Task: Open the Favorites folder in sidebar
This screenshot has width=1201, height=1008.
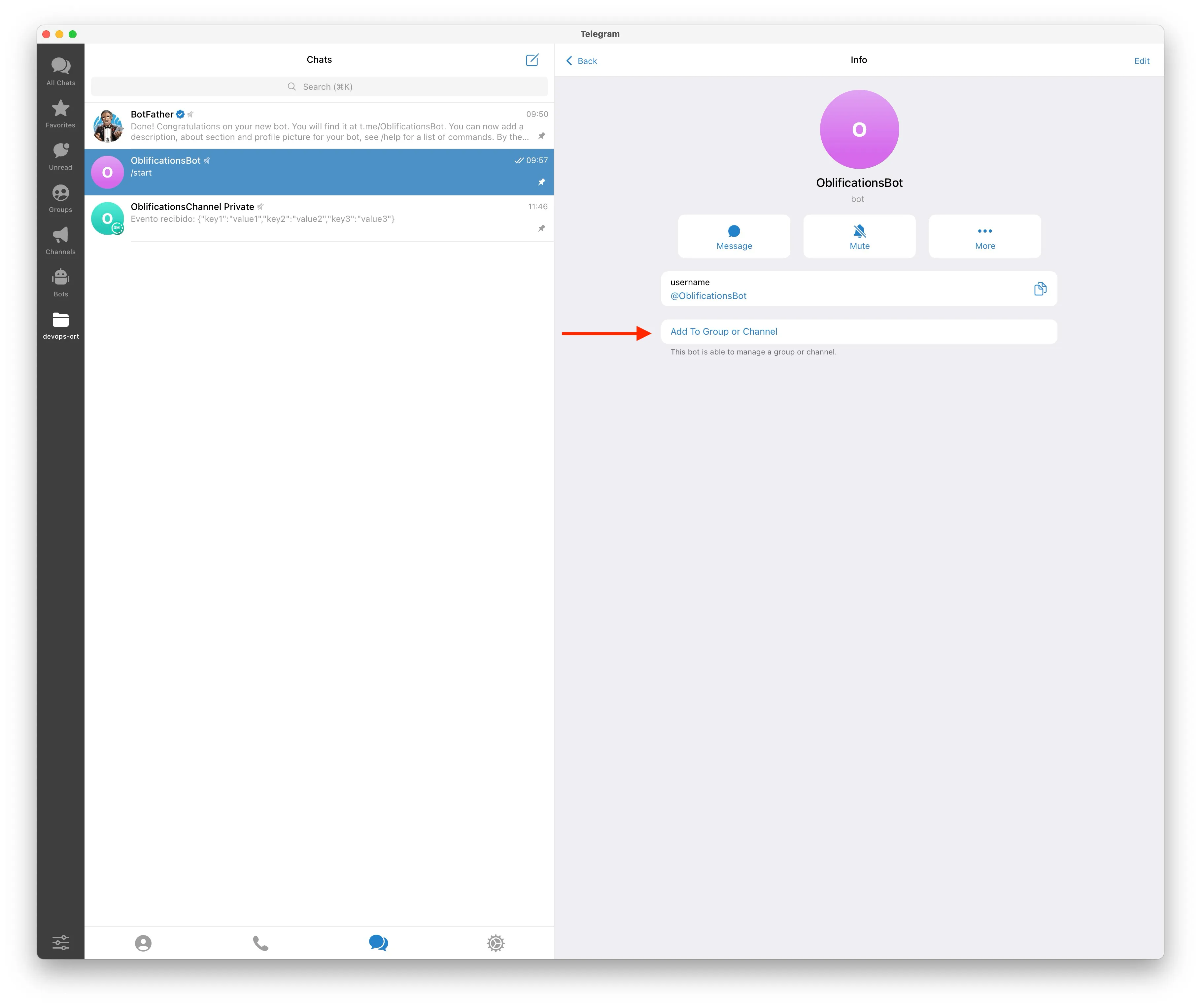Action: [x=61, y=114]
